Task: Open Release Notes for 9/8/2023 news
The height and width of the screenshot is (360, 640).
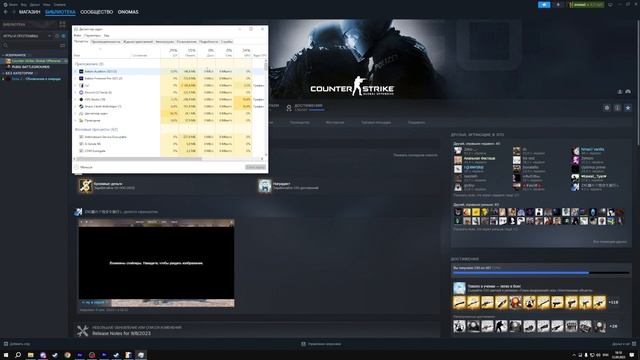Action: point(121,333)
